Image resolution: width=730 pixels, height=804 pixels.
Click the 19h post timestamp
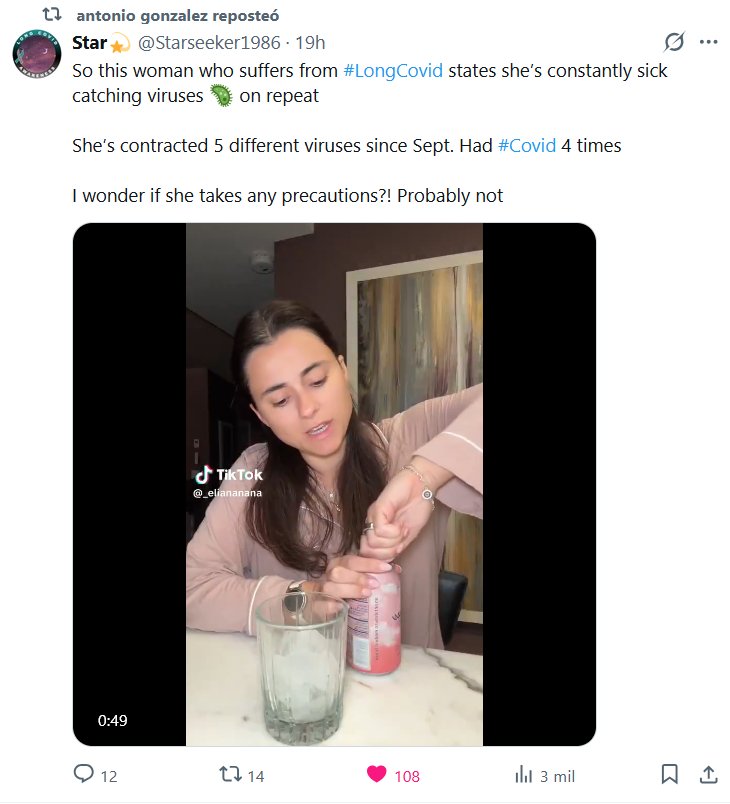pos(309,43)
